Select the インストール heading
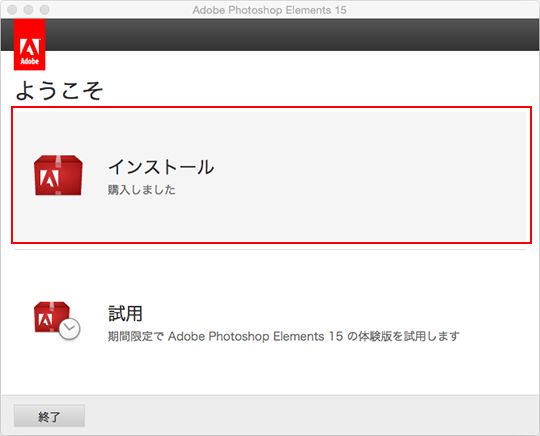 tap(161, 167)
